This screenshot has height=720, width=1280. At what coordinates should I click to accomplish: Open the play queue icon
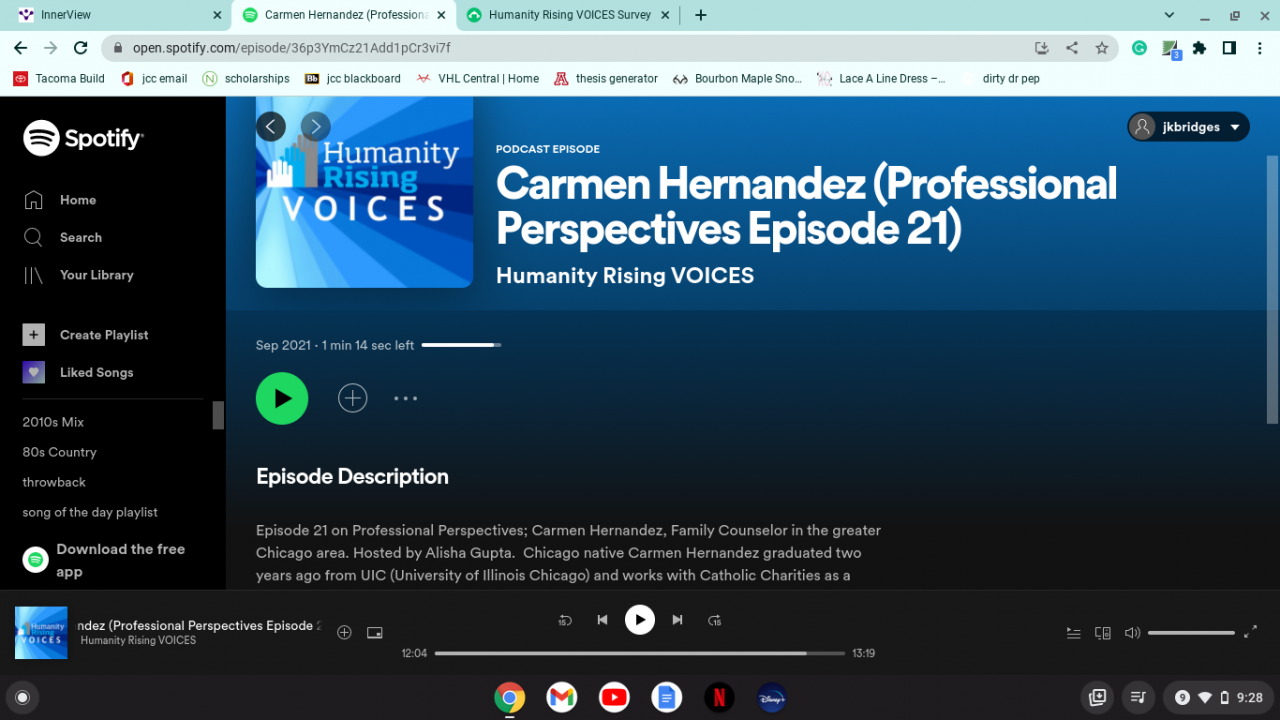(1074, 633)
